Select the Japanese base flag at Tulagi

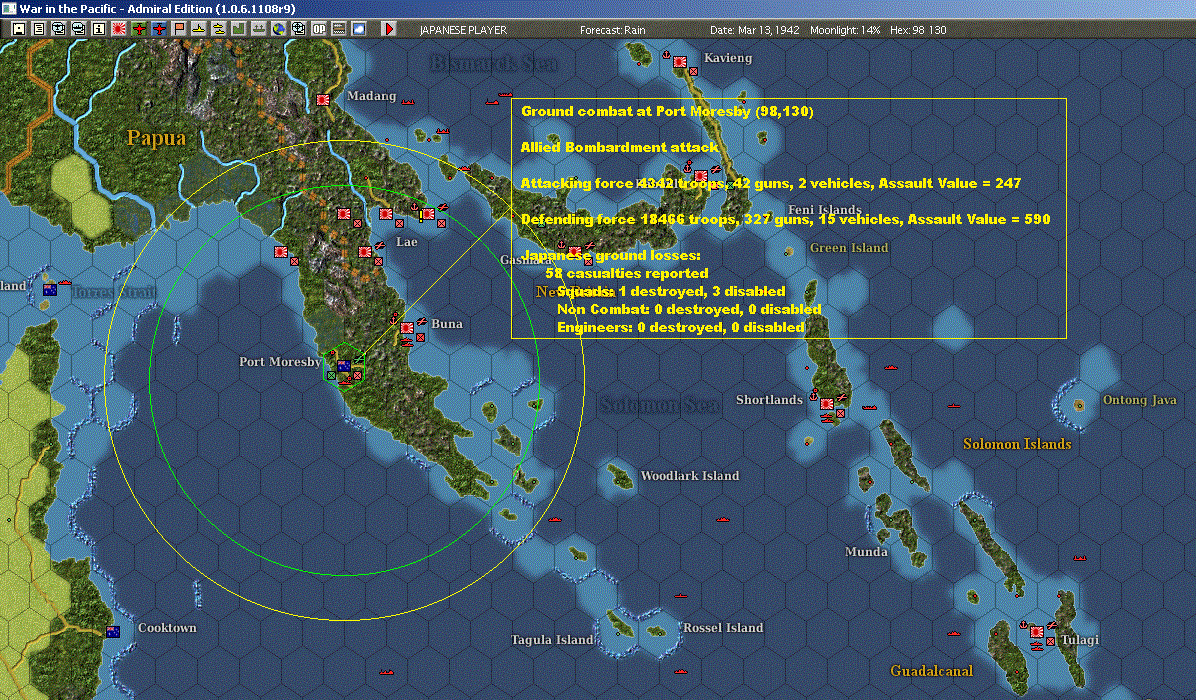pos(1037,632)
